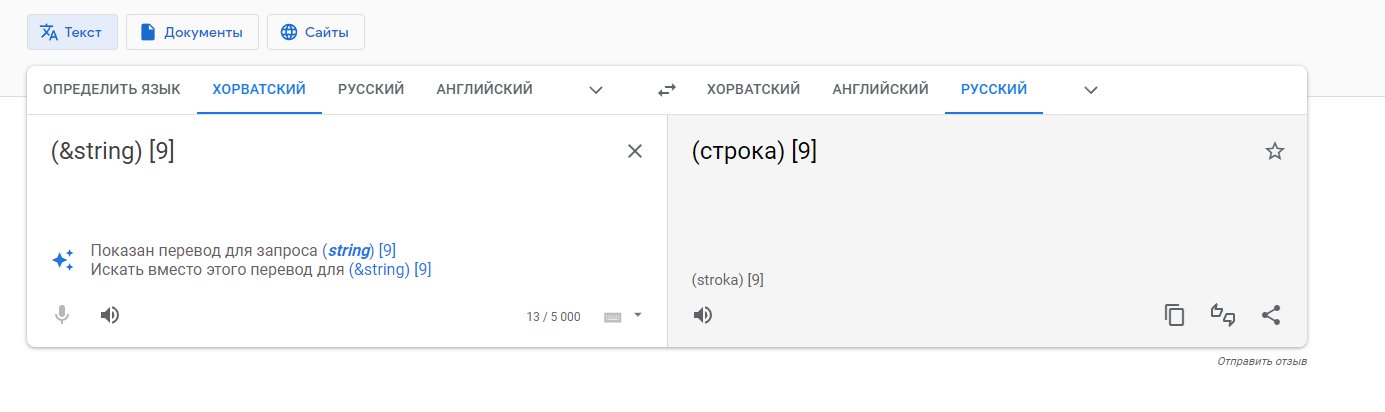Viewport: 1385px width, 412px height.
Task: Open the virtual keyboard icon
Action: pyautogui.click(x=613, y=317)
